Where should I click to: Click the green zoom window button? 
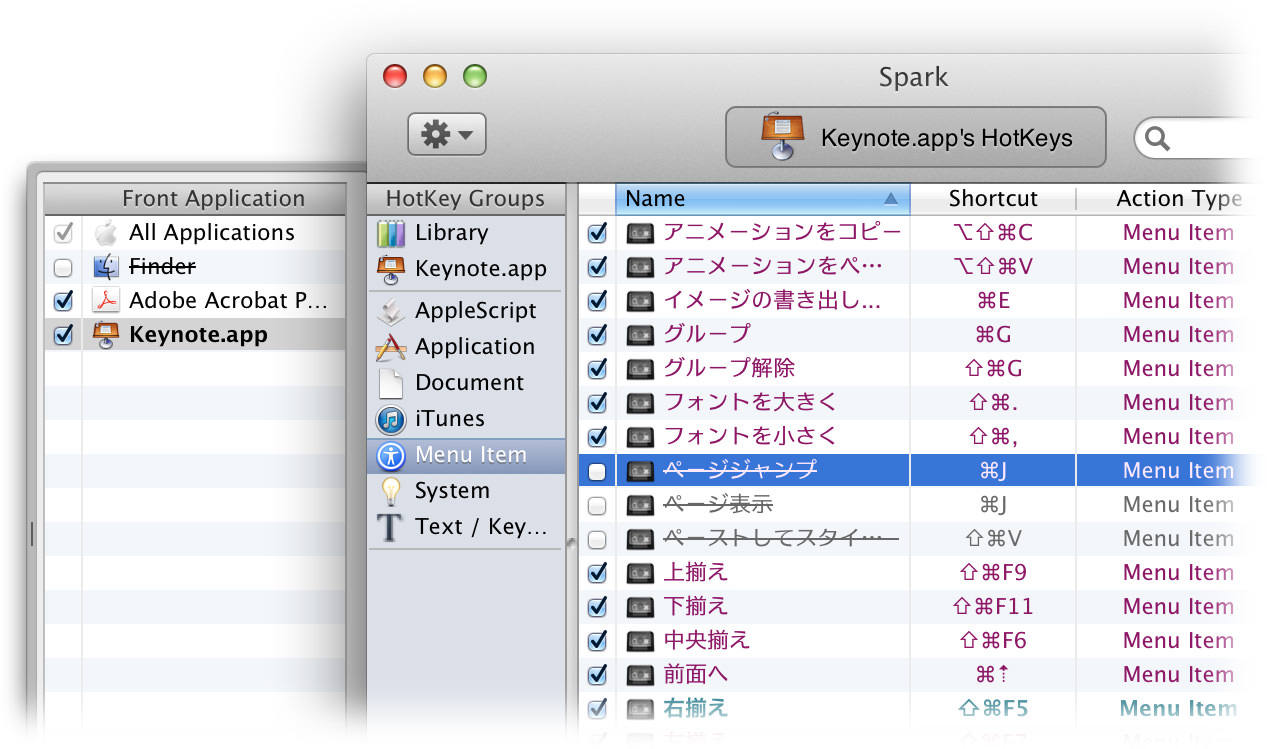474,76
